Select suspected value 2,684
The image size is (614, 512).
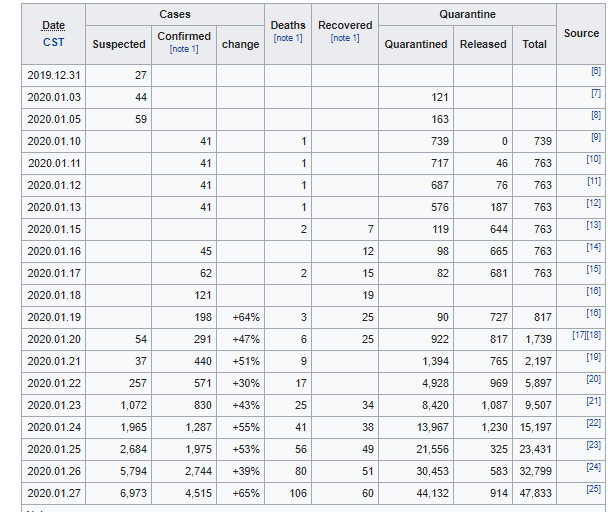[x=133, y=449]
